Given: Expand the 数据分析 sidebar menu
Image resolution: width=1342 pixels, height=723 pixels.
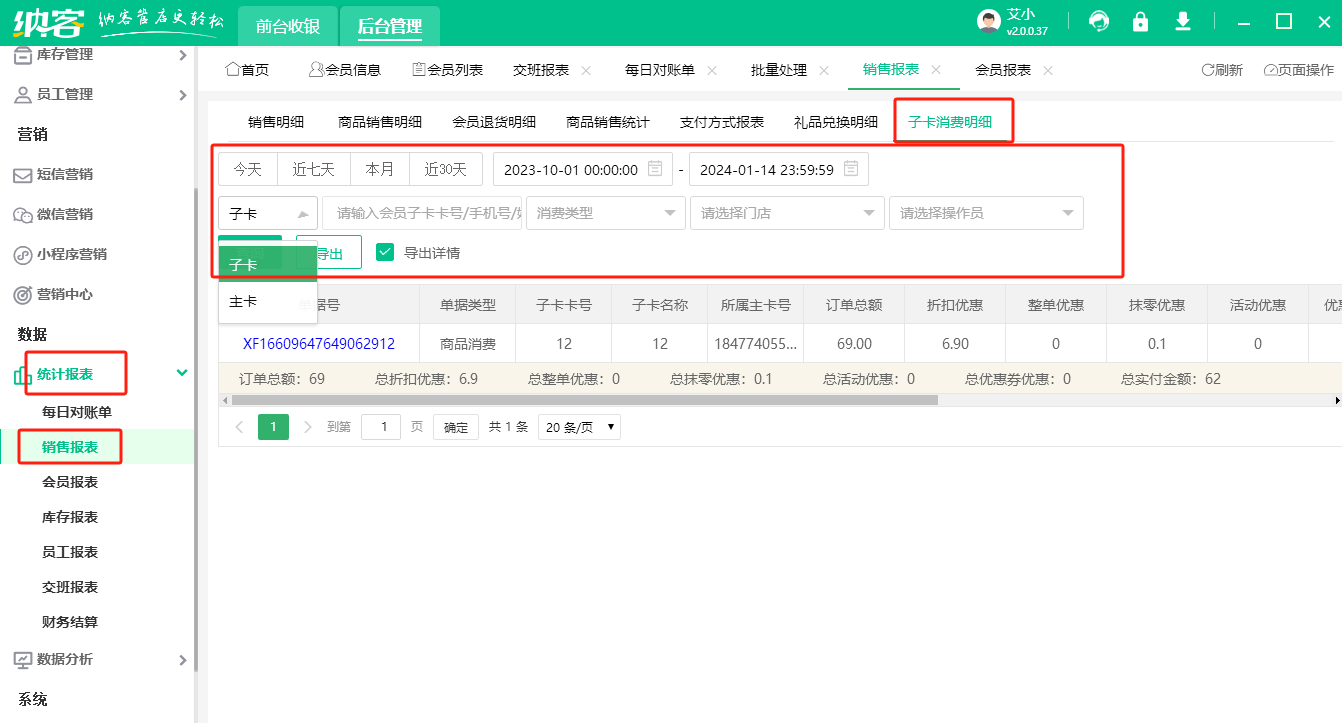Looking at the screenshot, I should click(98, 659).
